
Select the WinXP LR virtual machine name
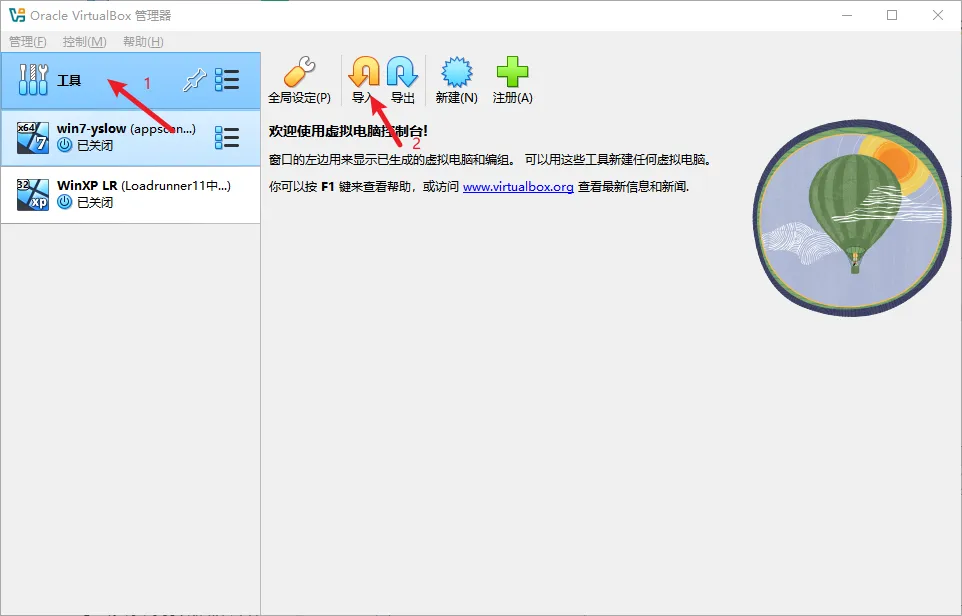tap(87, 185)
